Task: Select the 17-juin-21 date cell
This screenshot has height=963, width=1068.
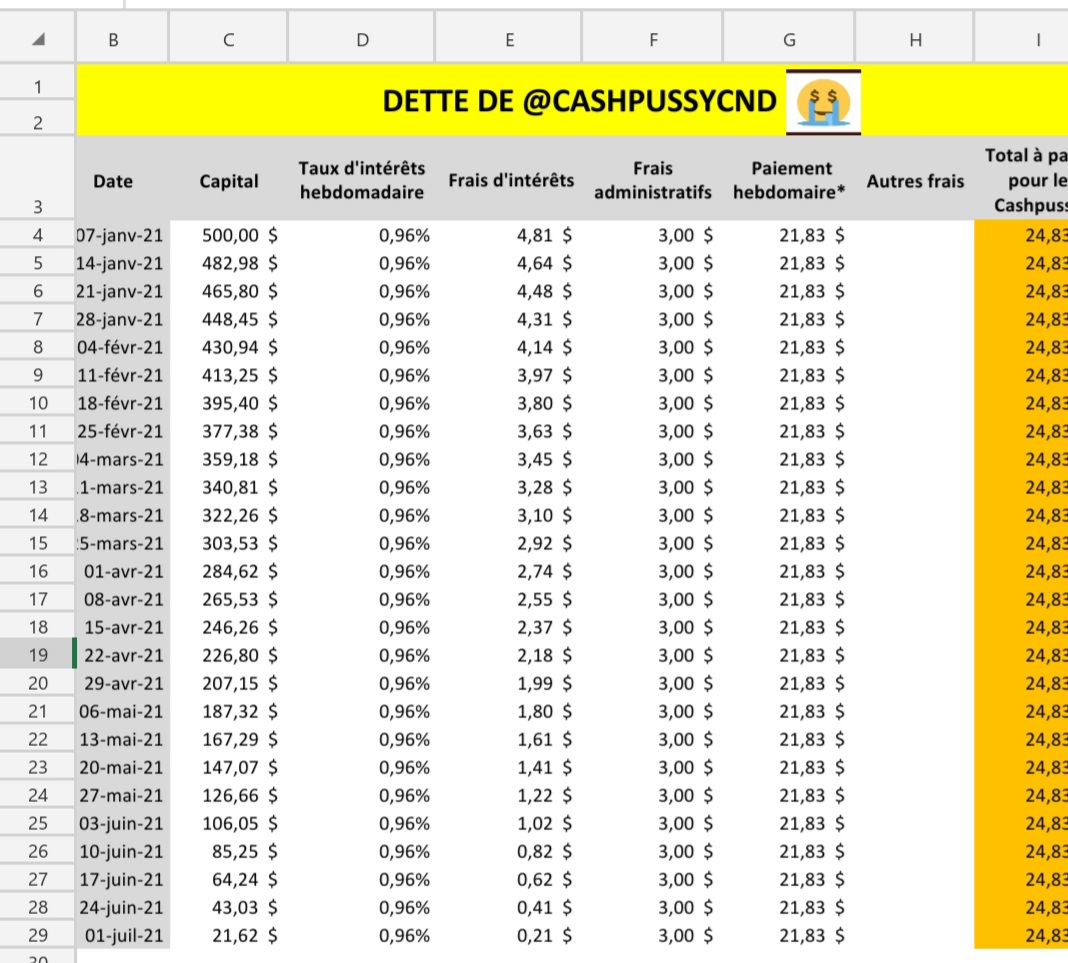Action: [x=123, y=879]
